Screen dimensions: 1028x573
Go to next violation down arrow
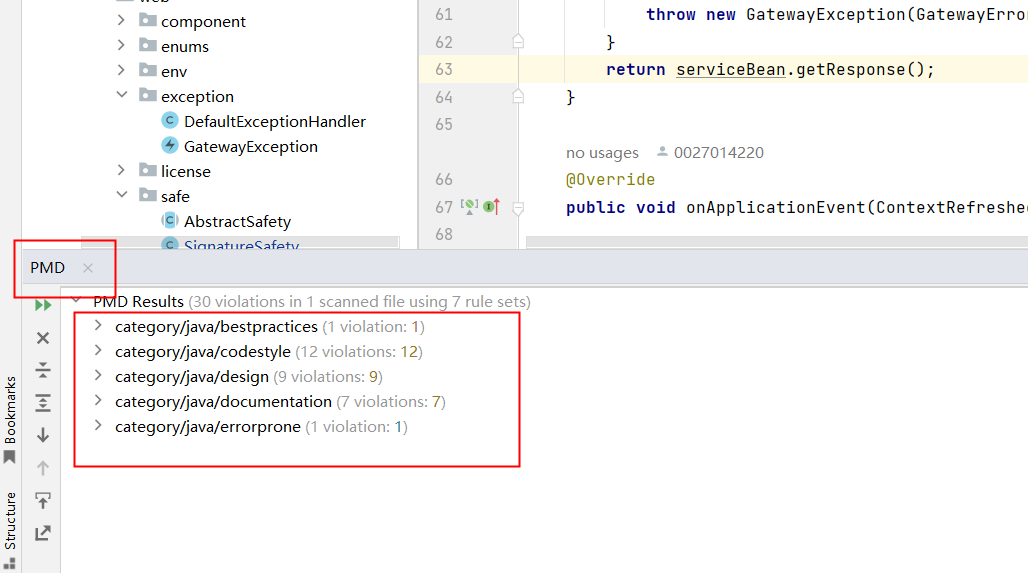click(43, 435)
